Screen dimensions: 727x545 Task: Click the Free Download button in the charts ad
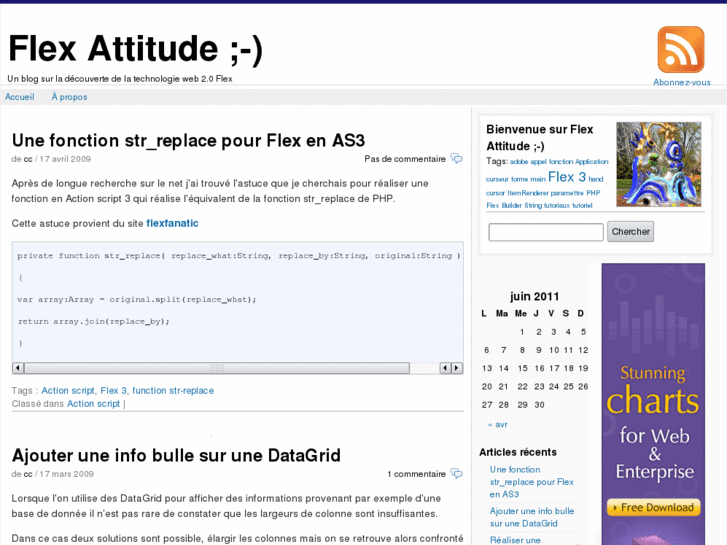tap(653, 507)
